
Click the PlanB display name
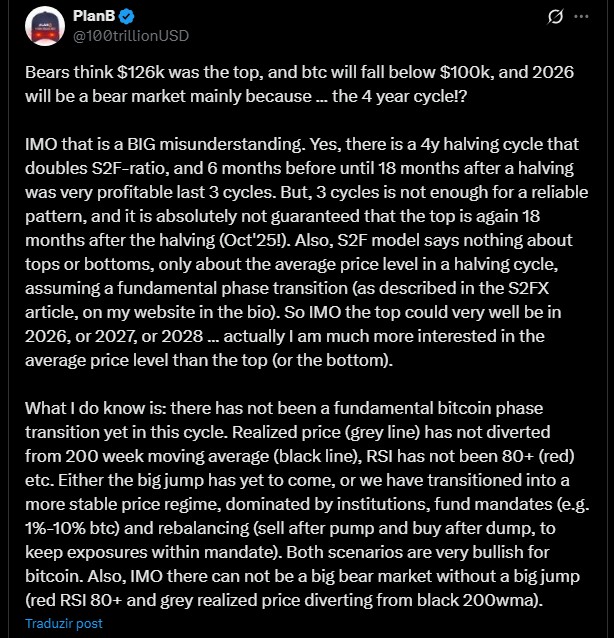tap(94, 17)
